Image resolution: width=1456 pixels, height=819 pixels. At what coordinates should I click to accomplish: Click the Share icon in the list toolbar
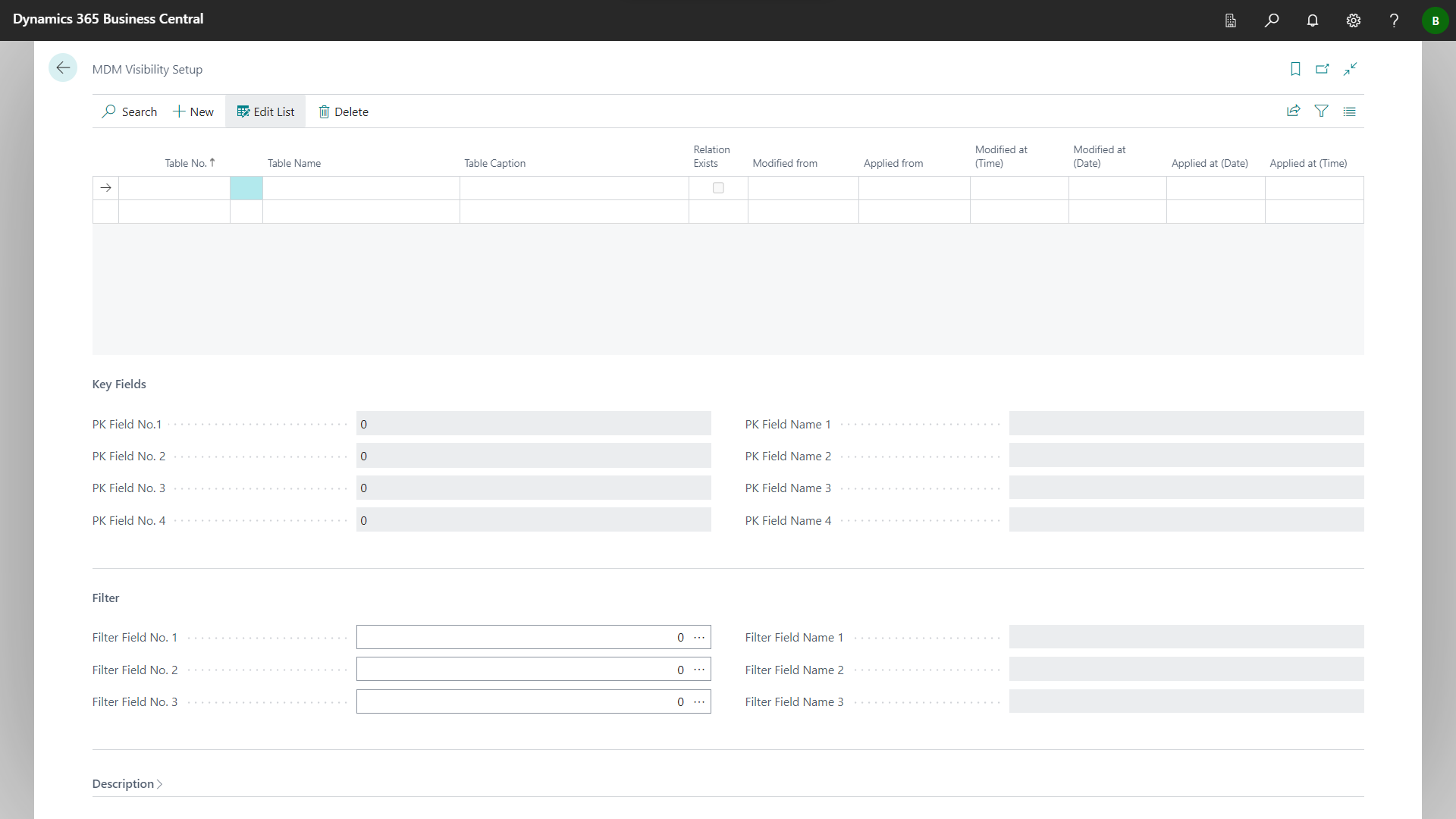pyautogui.click(x=1294, y=111)
